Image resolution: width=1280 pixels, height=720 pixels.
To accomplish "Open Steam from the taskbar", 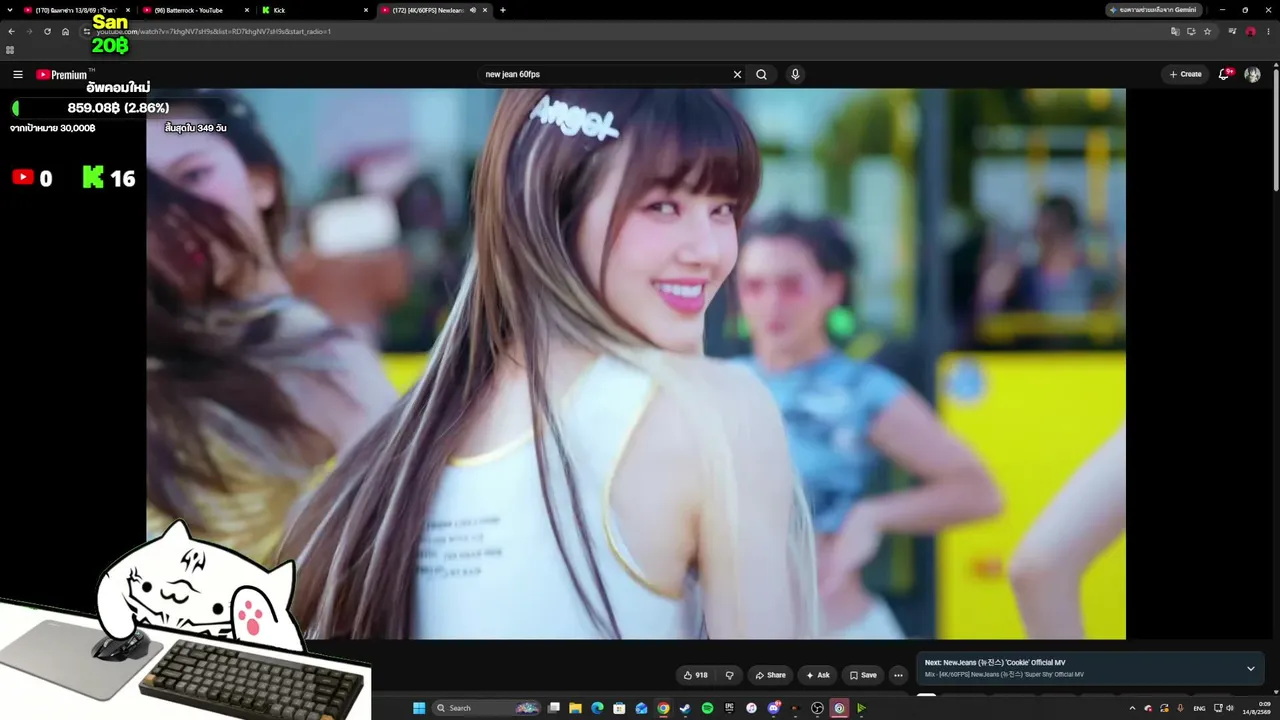I will coord(685,708).
